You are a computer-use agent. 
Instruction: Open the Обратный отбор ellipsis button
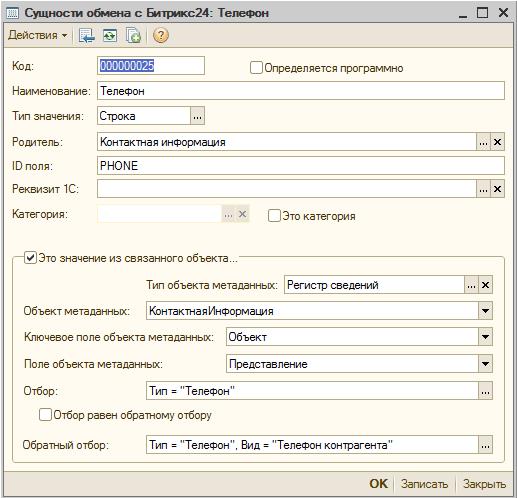tap(485, 445)
